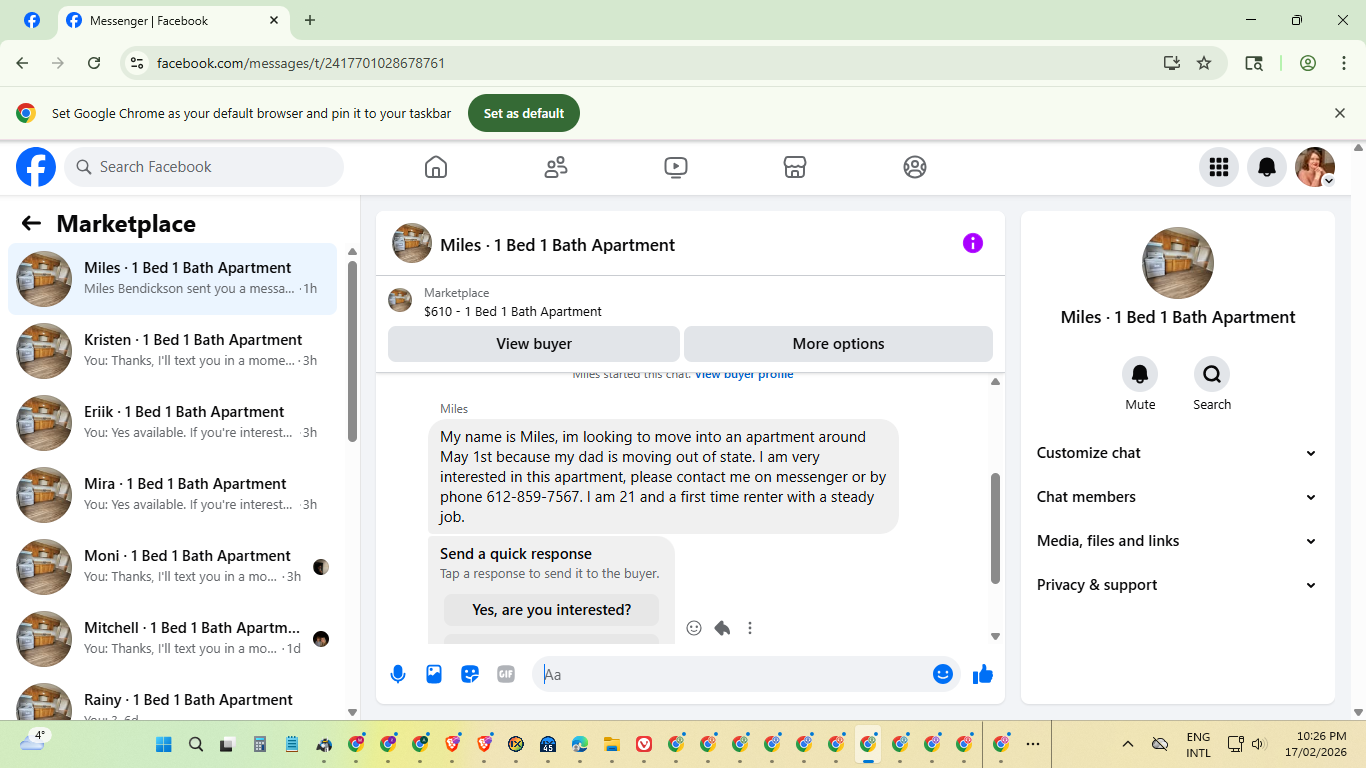Open Chrome's three-dot menu
Viewport: 1366px width, 768px height.
(1344, 63)
